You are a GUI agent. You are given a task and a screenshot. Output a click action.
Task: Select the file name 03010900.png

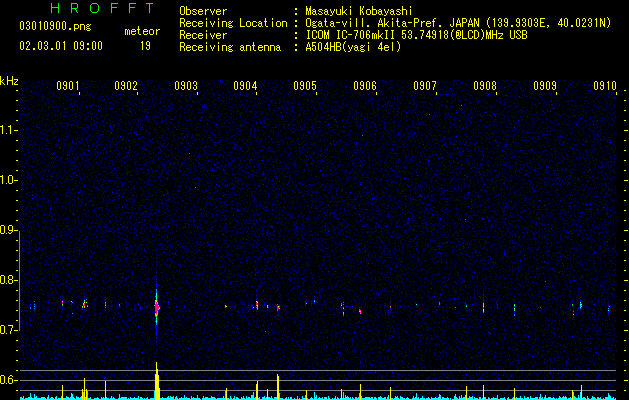pyautogui.click(x=55, y=26)
